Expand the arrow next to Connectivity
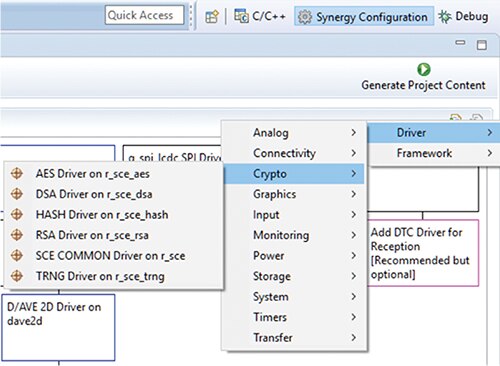The image size is (500, 366). point(354,153)
